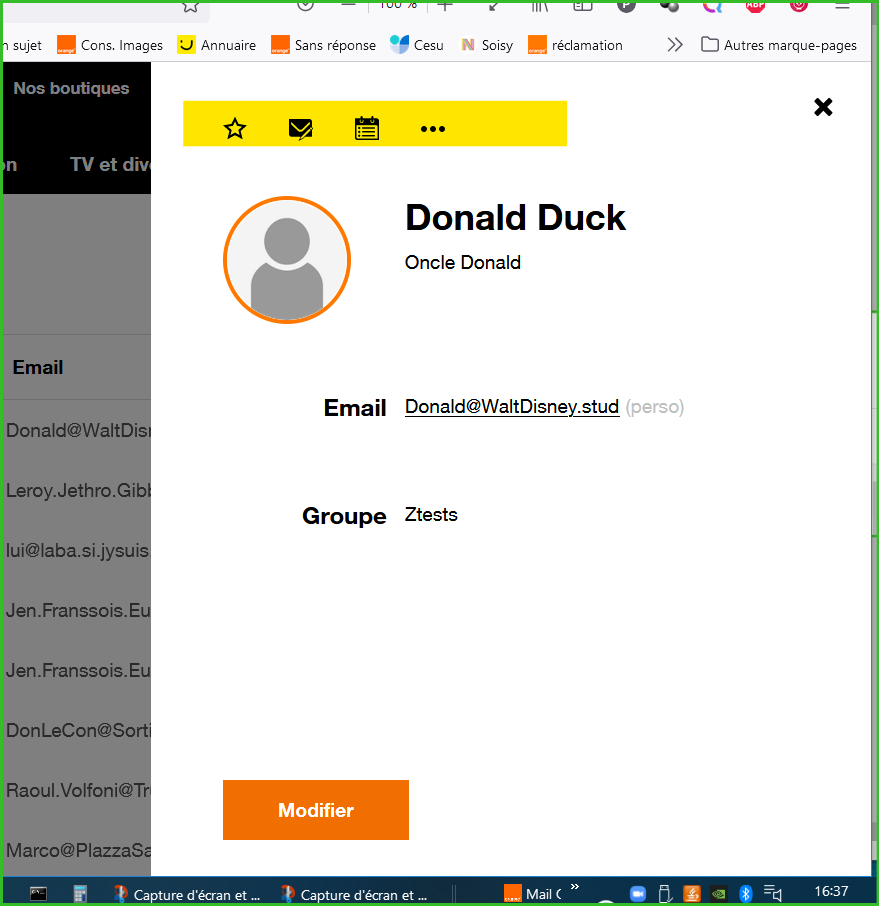Viewport: 879px width, 906px height.
Task: Click the Bluetooth tray icon
Action: click(x=746, y=894)
